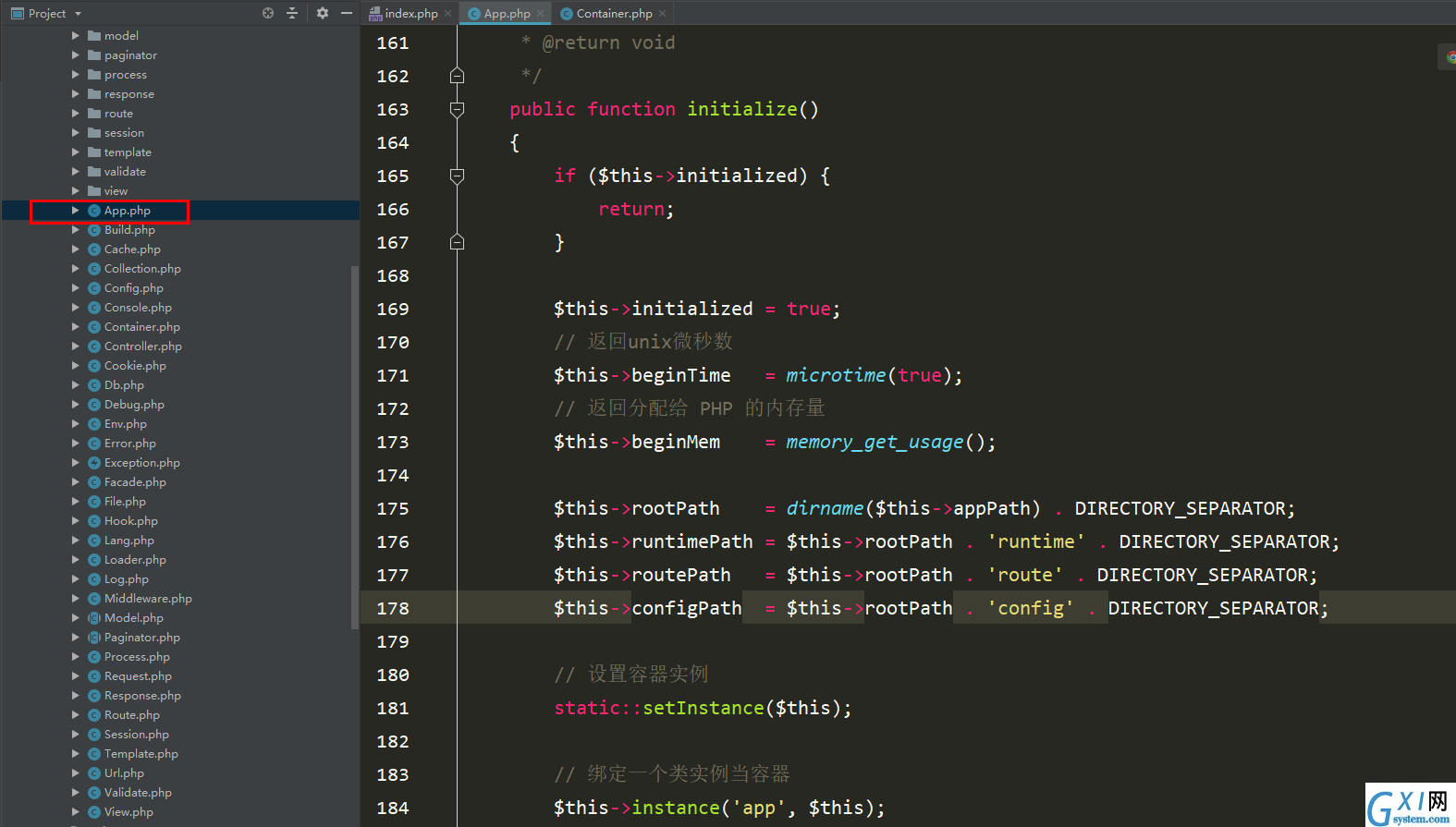Select App.php in project tree
The height and width of the screenshot is (827, 1456).
click(x=127, y=211)
